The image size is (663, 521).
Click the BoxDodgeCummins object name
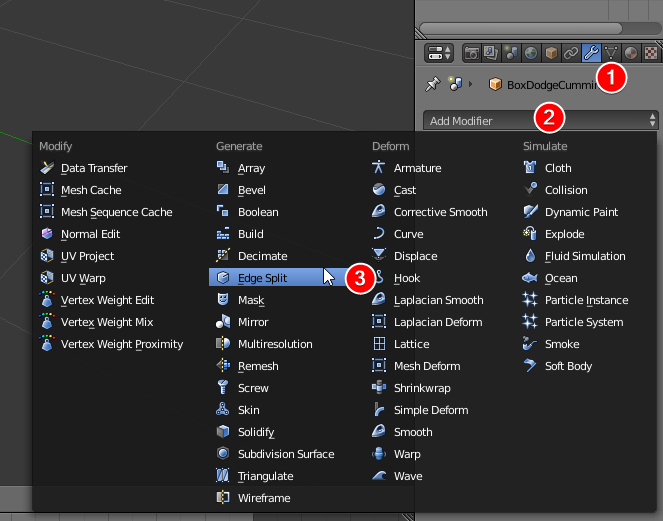pyautogui.click(x=552, y=85)
